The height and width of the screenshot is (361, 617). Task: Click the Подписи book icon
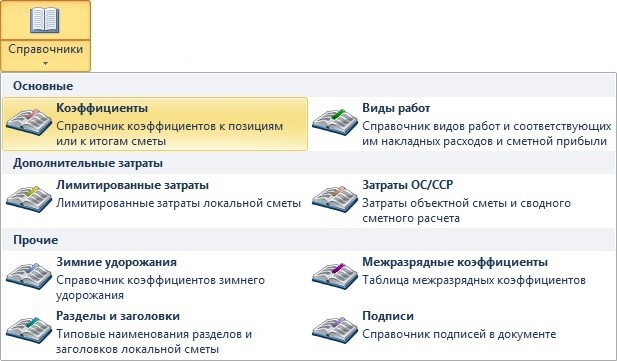tap(335, 330)
